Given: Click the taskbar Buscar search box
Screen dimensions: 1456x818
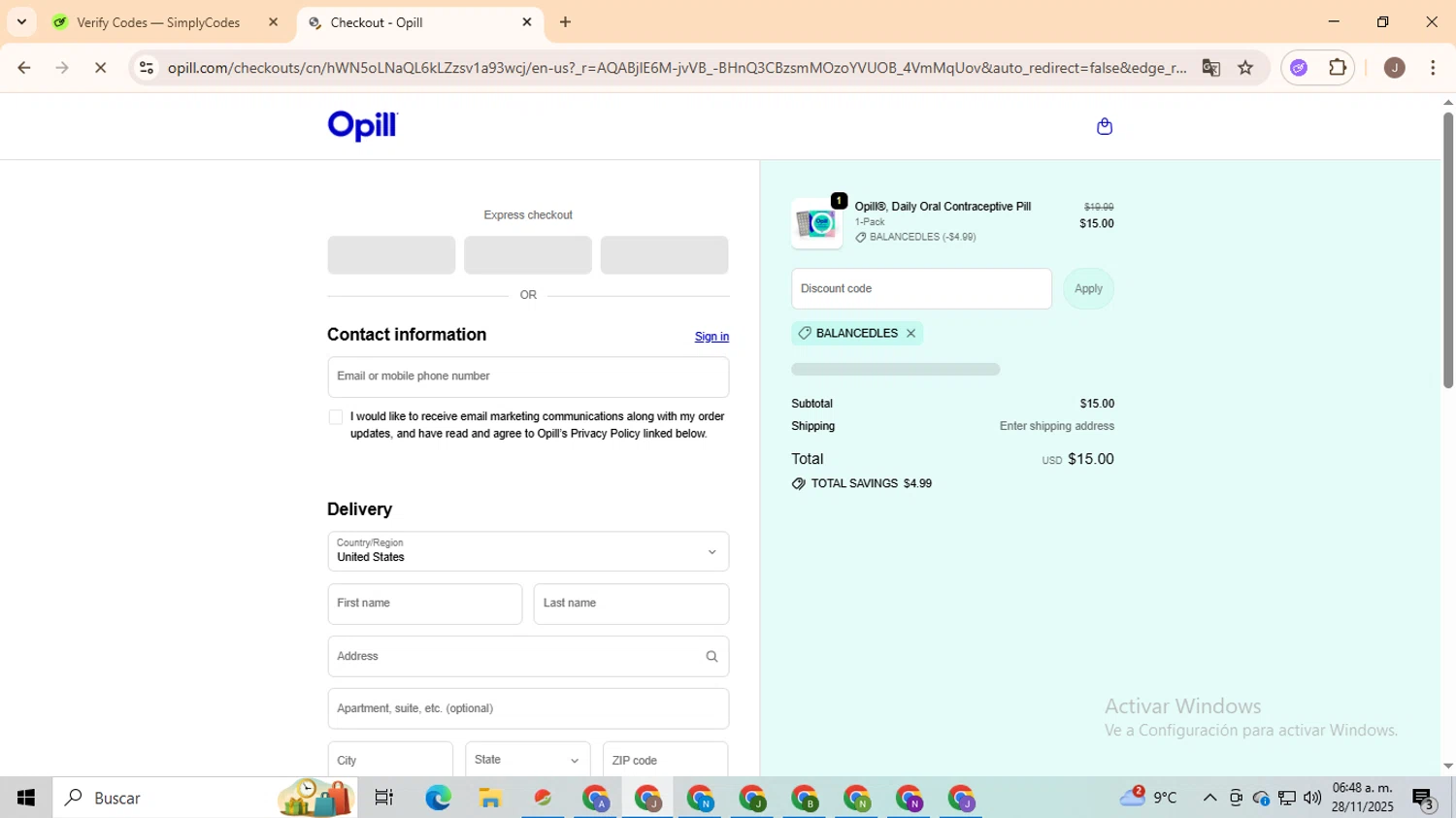Looking at the screenshot, I should click(x=205, y=798).
